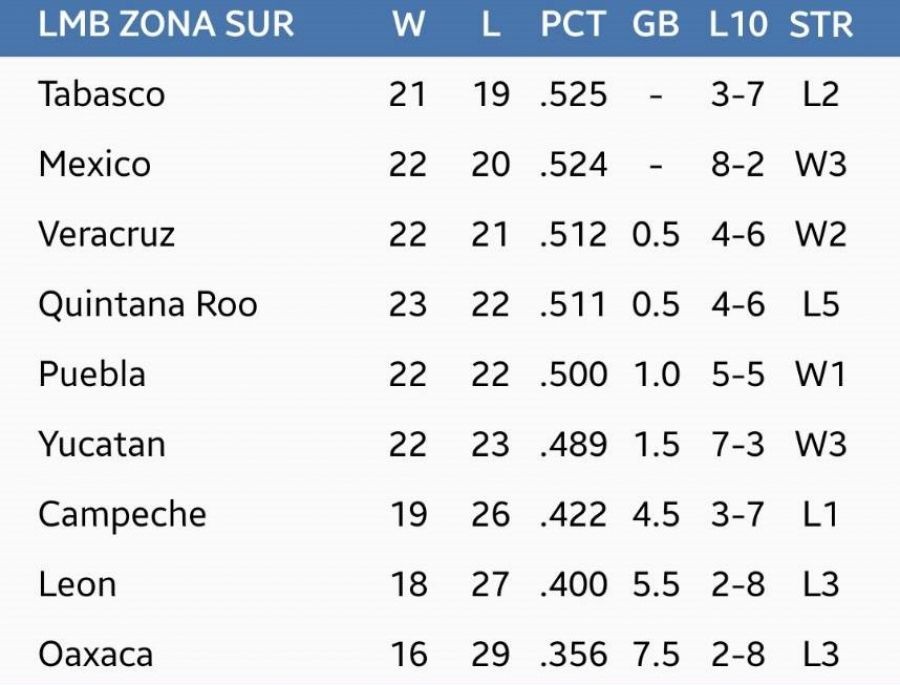Click the PCT column header
The image size is (900, 685).
573,24
